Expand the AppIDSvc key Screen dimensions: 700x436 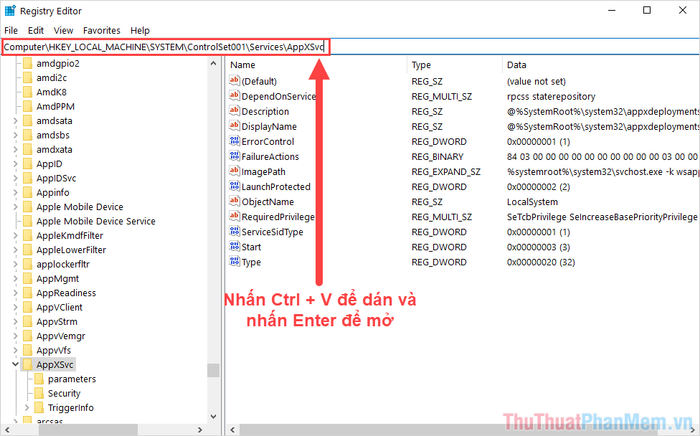click(15, 178)
